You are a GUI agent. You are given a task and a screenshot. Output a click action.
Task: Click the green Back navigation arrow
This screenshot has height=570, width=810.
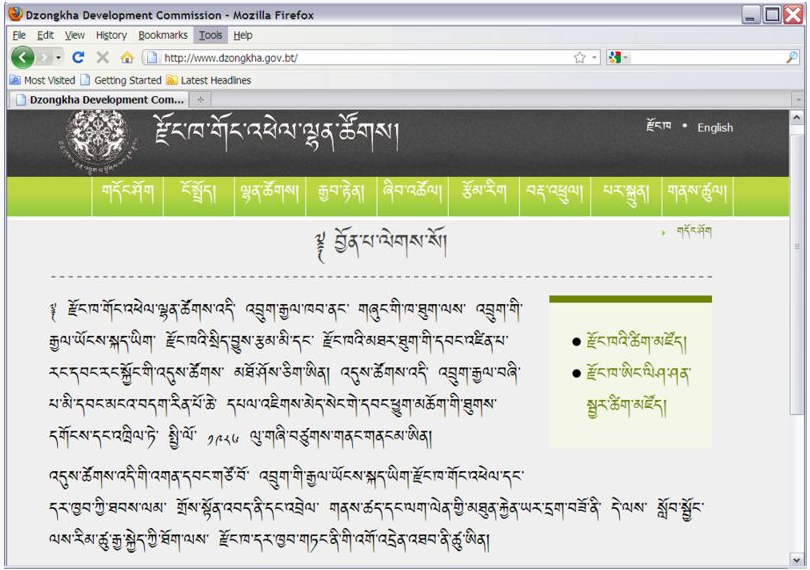(x=23, y=57)
